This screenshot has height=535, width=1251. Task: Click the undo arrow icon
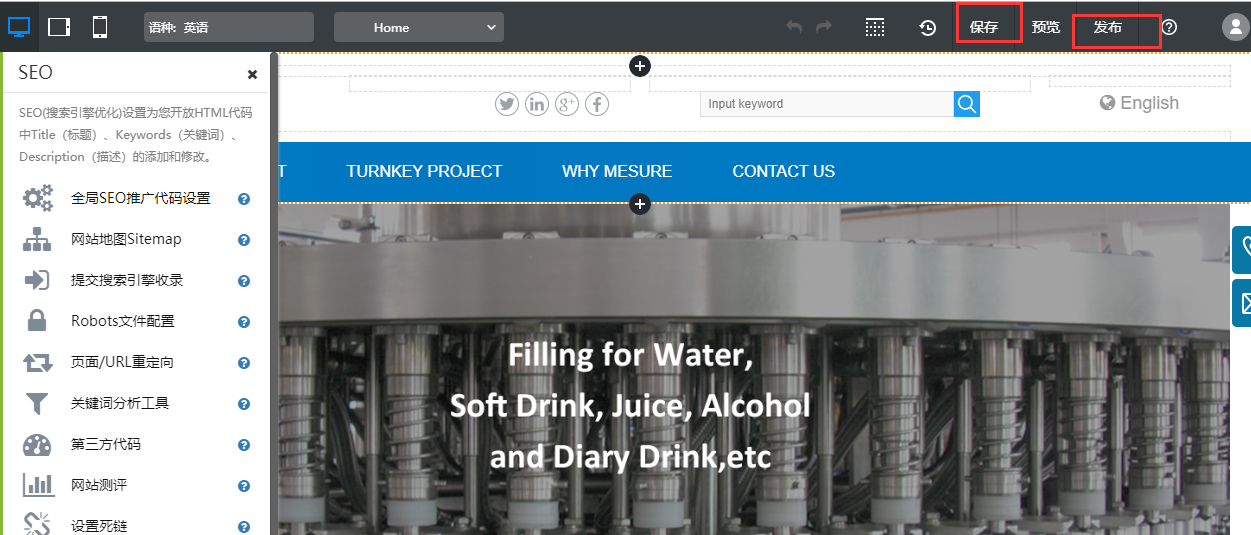794,27
